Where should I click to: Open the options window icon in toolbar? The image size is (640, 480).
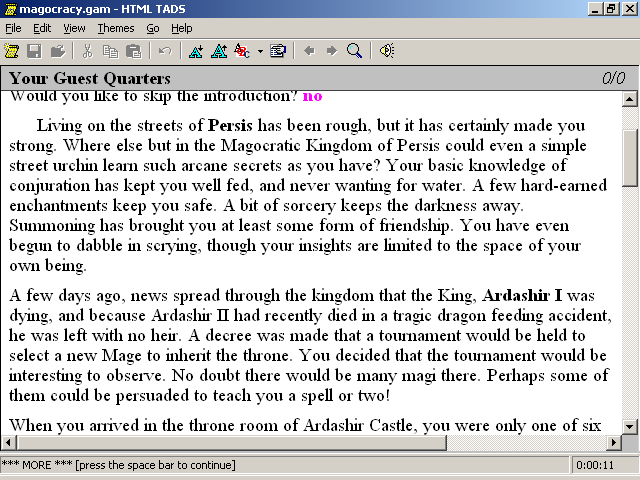click(x=278, y=50)
